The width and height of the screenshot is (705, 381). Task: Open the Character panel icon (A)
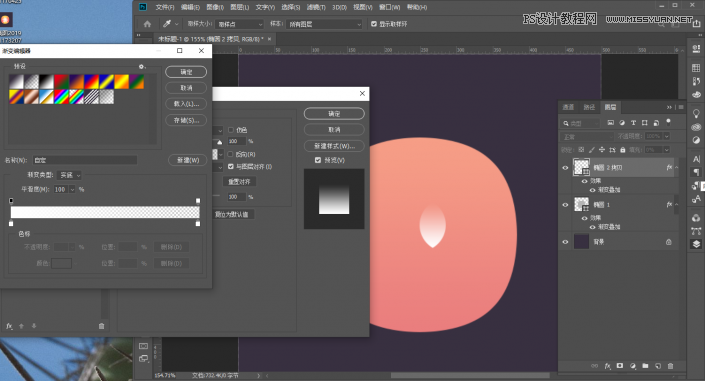pyautogui.click(x=696, y=159)
